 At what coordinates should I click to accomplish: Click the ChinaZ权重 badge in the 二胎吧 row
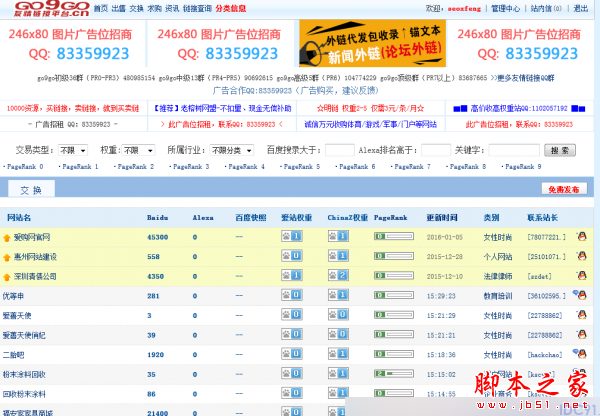tap(338, 354)
